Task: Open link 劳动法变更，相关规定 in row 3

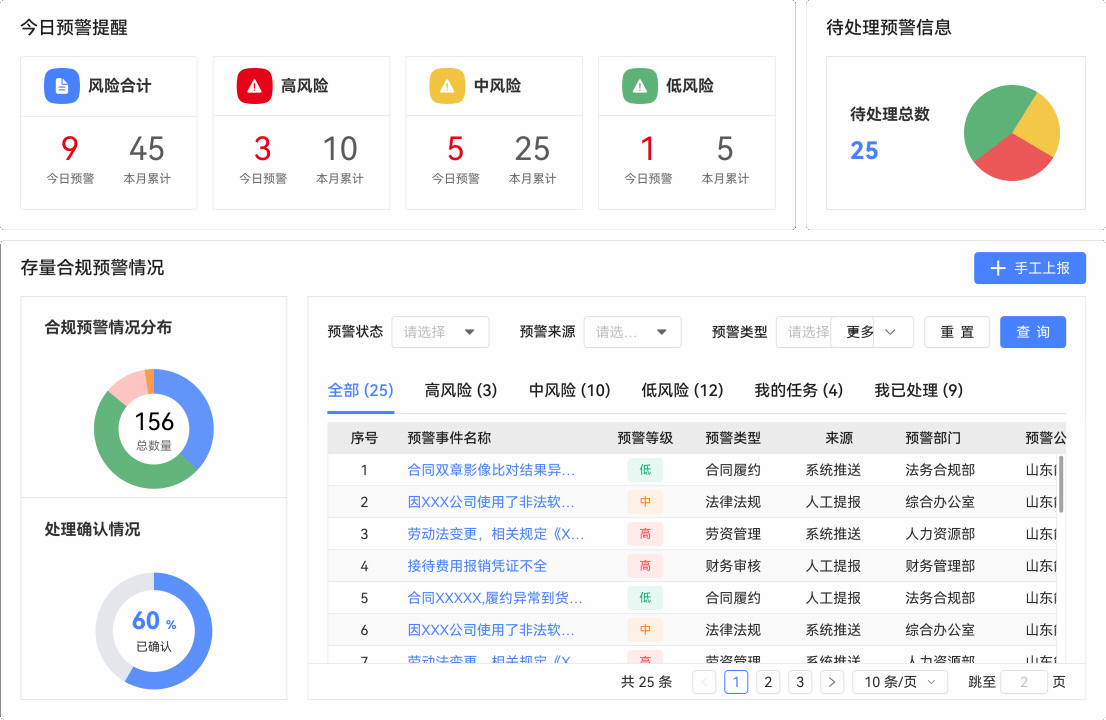Action: point(495,534)
